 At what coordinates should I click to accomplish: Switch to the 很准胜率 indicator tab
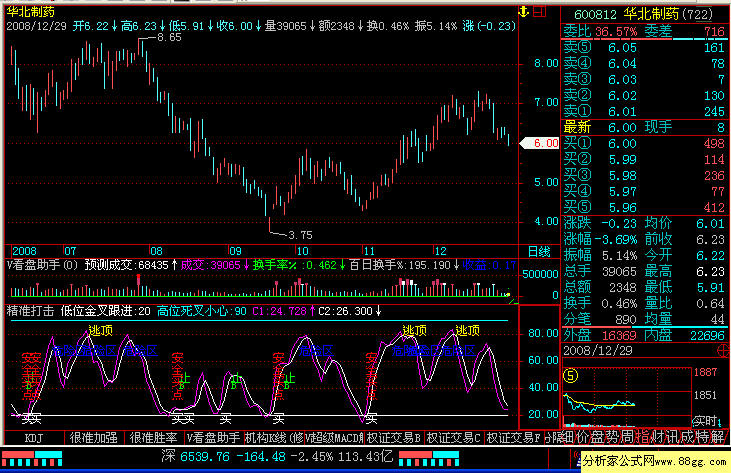(153, 438)
